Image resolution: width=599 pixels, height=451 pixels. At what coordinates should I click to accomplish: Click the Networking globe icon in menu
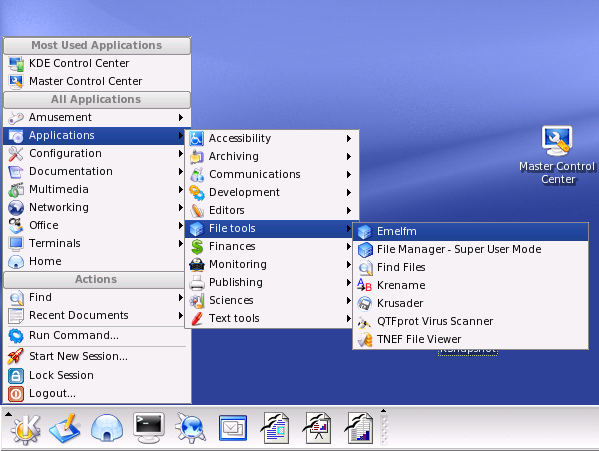point(16,207)
